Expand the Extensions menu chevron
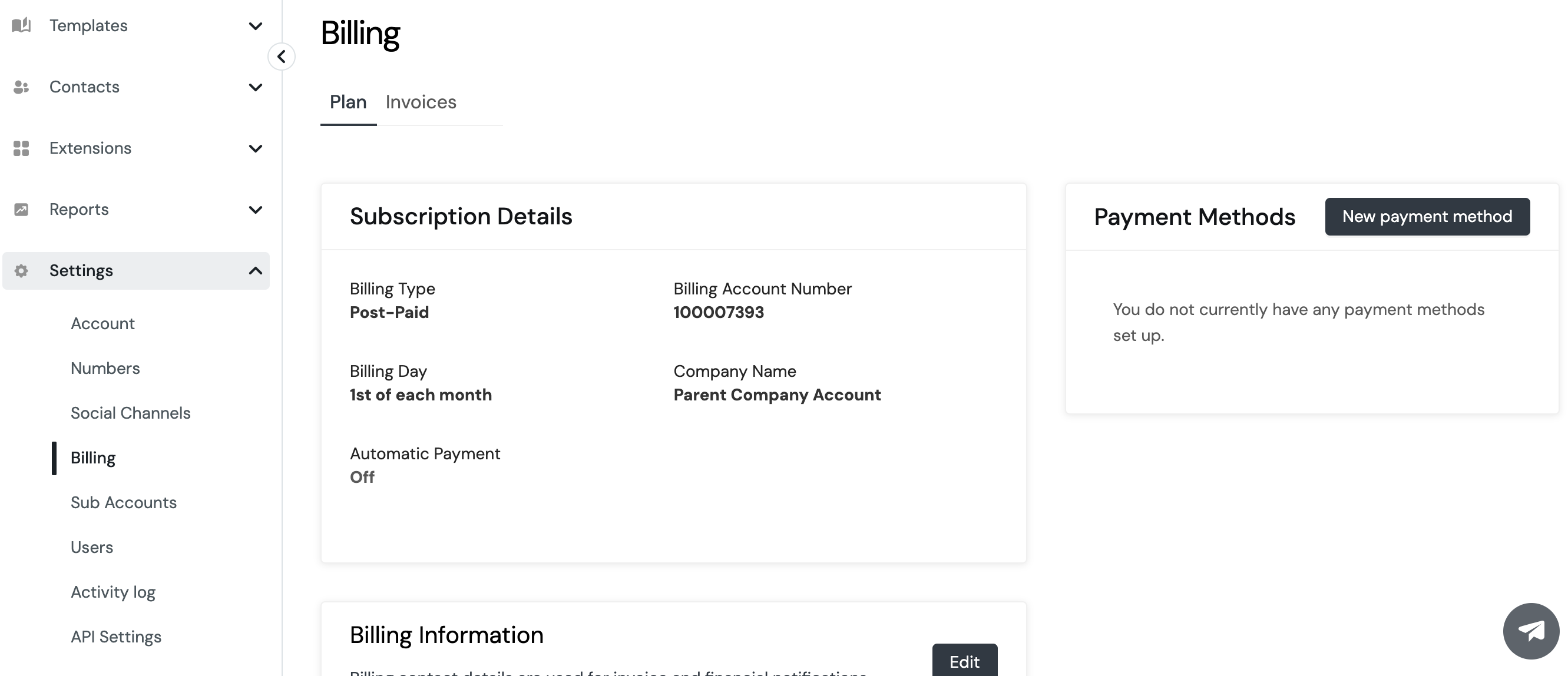This screenshot has height=676, width=1568. (256, 148)
